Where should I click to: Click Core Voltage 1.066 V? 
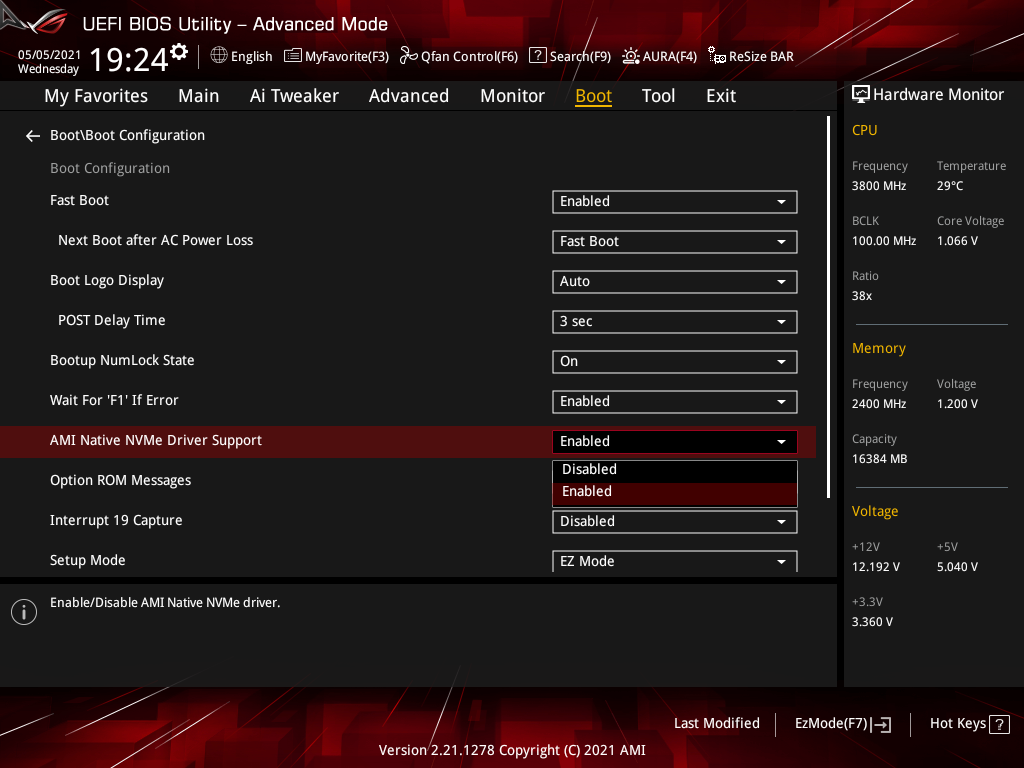957,241
